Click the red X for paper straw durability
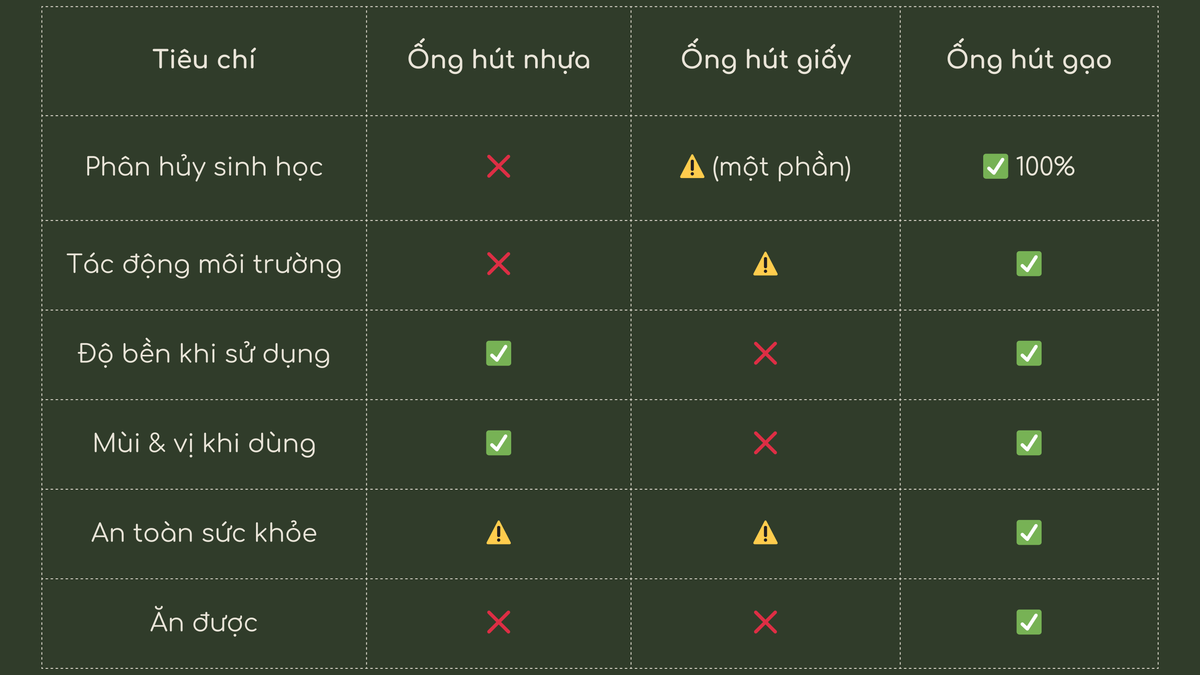 [765, 353]
